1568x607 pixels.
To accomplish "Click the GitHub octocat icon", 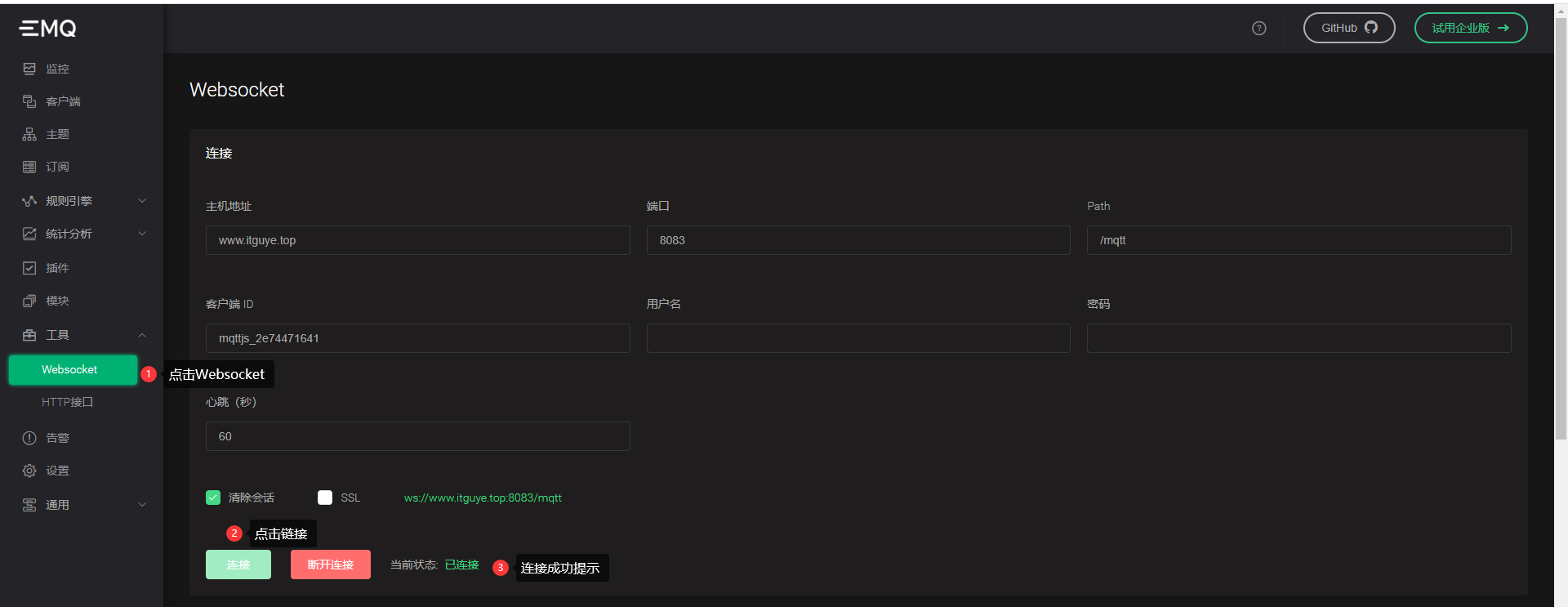I will point(1371,28).
